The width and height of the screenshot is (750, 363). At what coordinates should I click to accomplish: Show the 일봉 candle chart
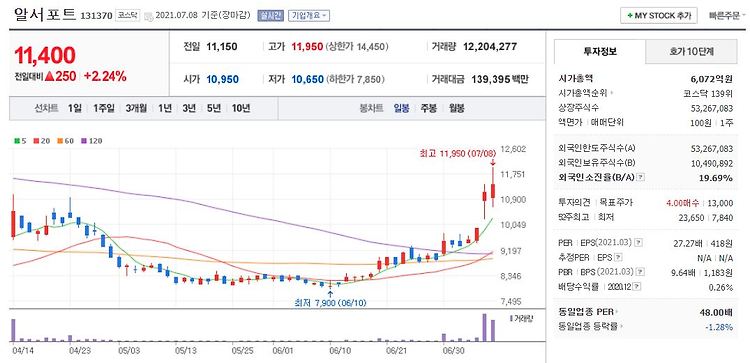click(x=401, y=108)
